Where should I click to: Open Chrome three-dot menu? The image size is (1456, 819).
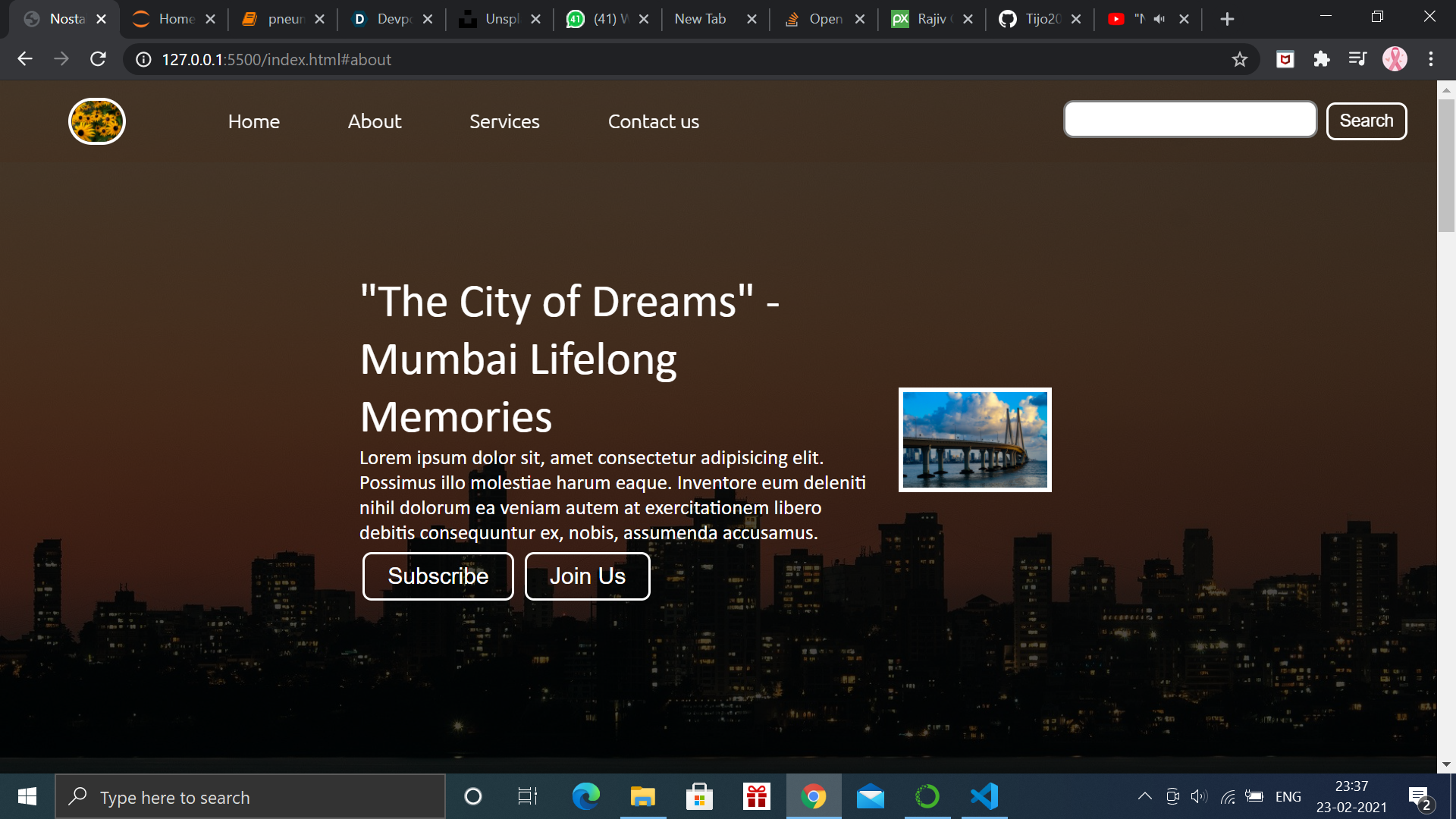click(x=1431, y=59)
